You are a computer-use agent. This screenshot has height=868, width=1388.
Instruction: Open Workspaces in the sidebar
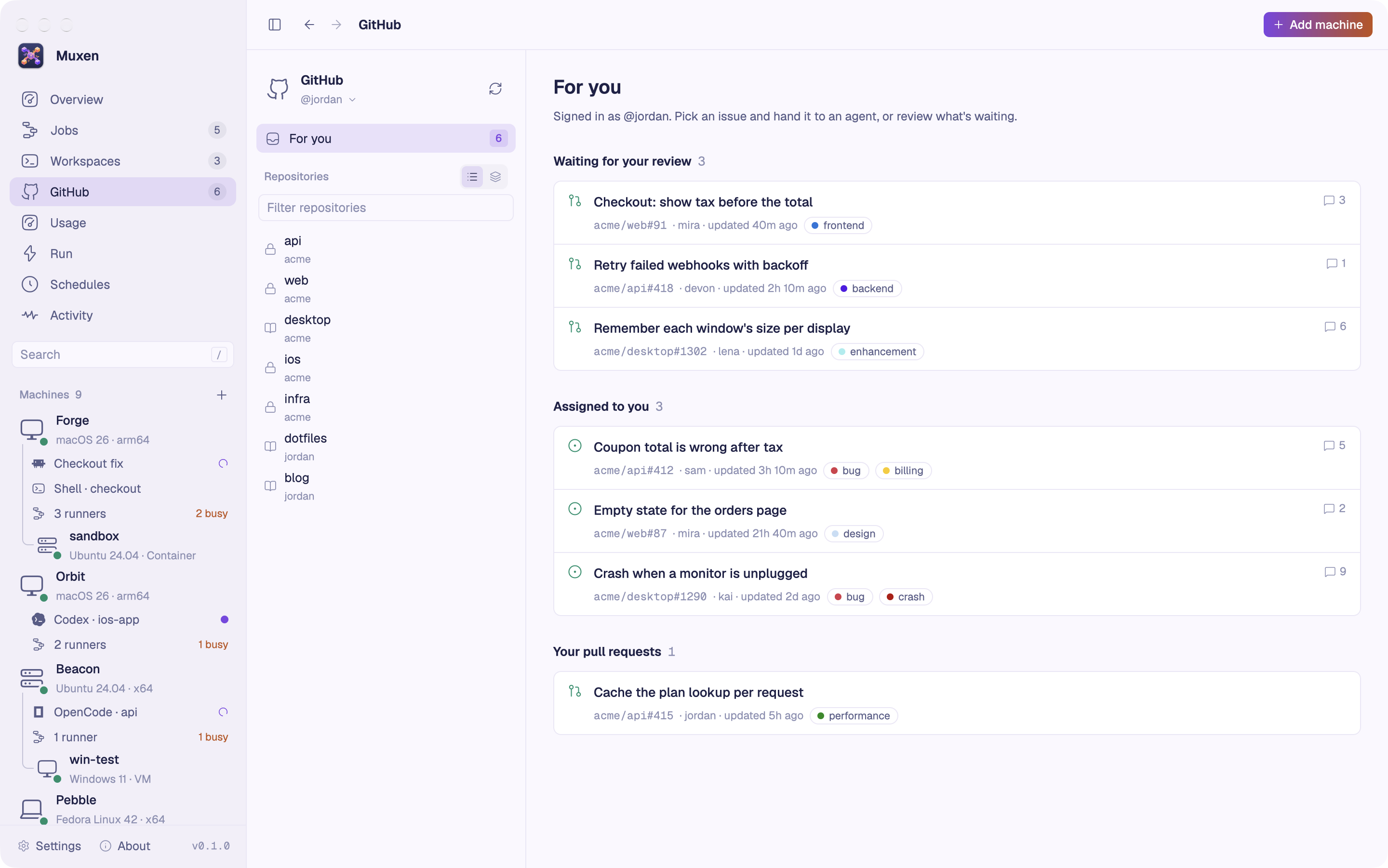pos(123,161)
